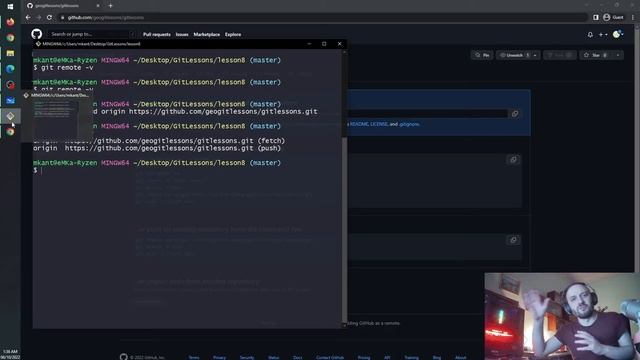Click the Guest profile button in Chrome
Viewport: 640px width, 360px height.
tap(613, 18)
